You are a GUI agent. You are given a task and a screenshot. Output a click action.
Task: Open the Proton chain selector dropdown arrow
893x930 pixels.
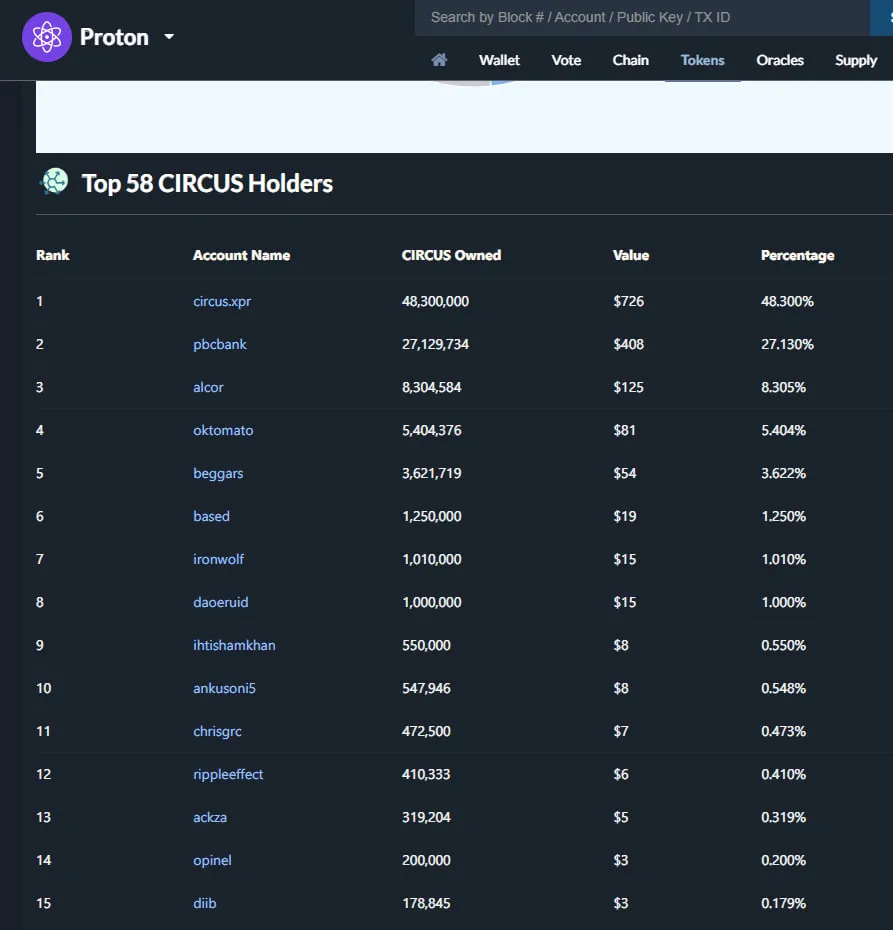click(x=169, y=37)
